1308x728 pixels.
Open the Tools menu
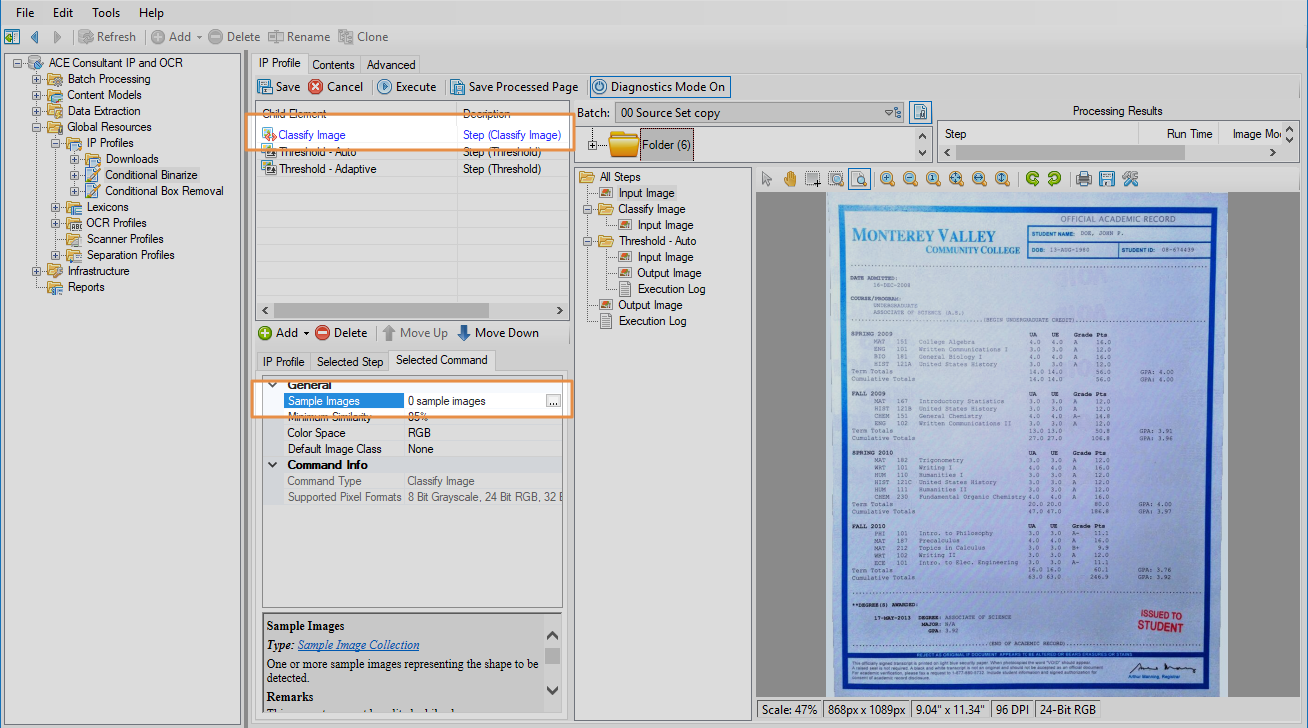[106, 13]
